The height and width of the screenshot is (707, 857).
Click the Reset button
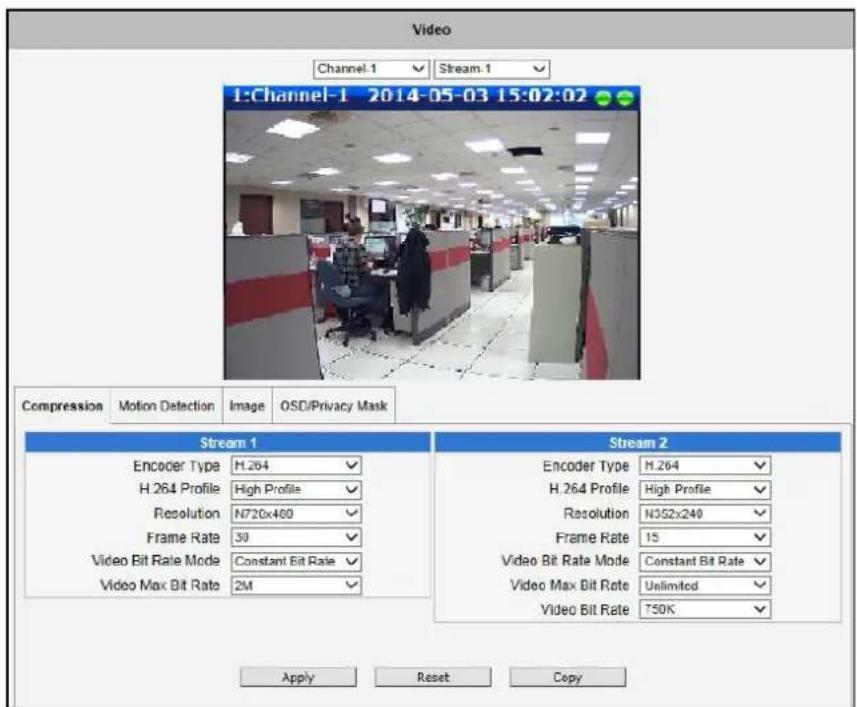pos(433,677)
